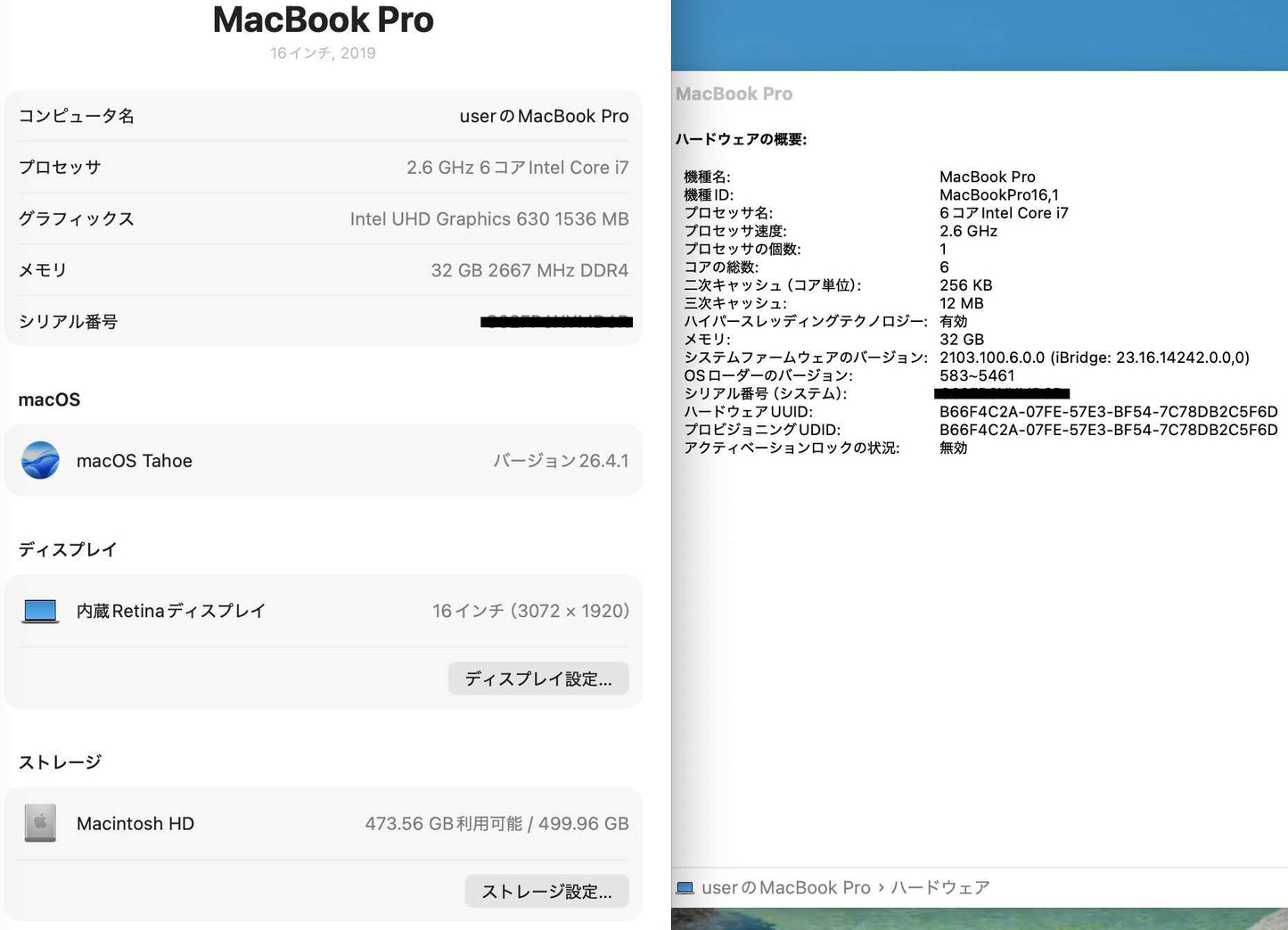Click the ハードウェアUUID value
This screenshot has height=930, width=1288.
pos(1108,411)
